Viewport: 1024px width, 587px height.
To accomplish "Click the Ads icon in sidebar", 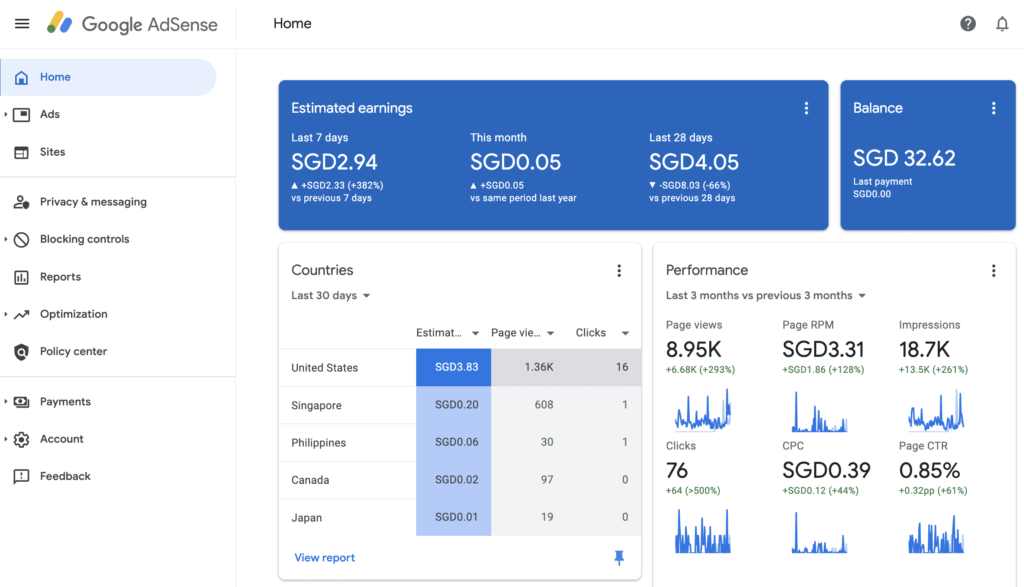I will tap(22, 114).
